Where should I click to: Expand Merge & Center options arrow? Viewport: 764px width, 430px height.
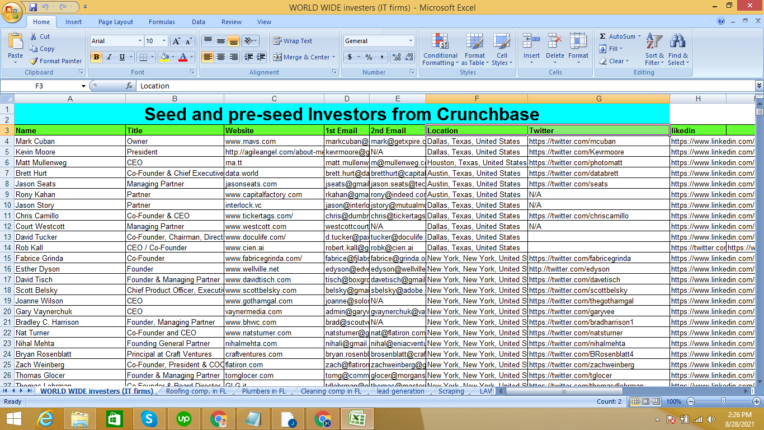[334, 57]
